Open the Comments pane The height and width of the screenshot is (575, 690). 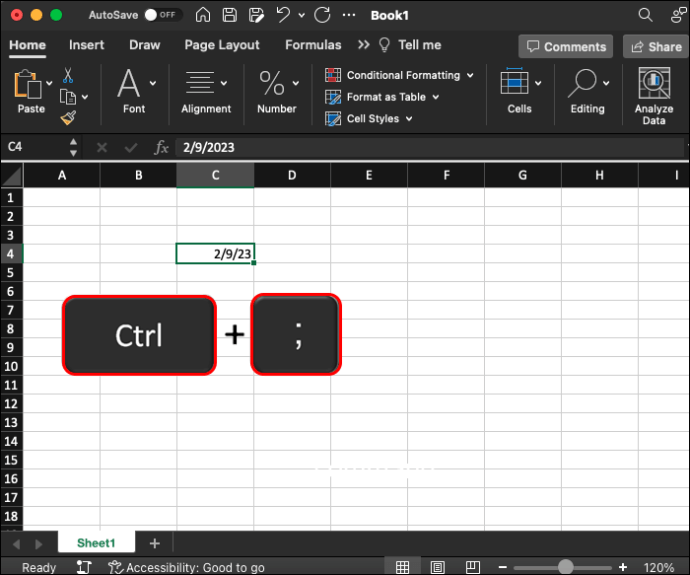(x=565, y=47)
